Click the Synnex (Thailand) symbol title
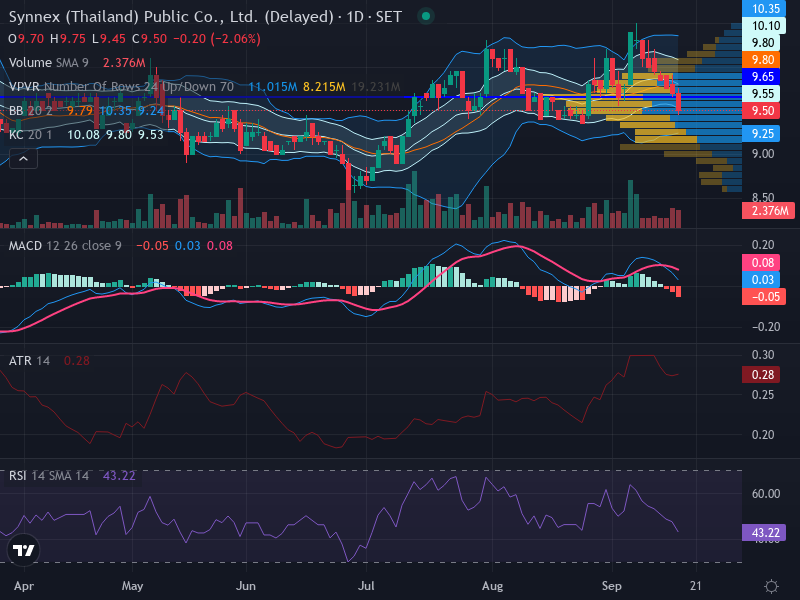 [171, 17]
